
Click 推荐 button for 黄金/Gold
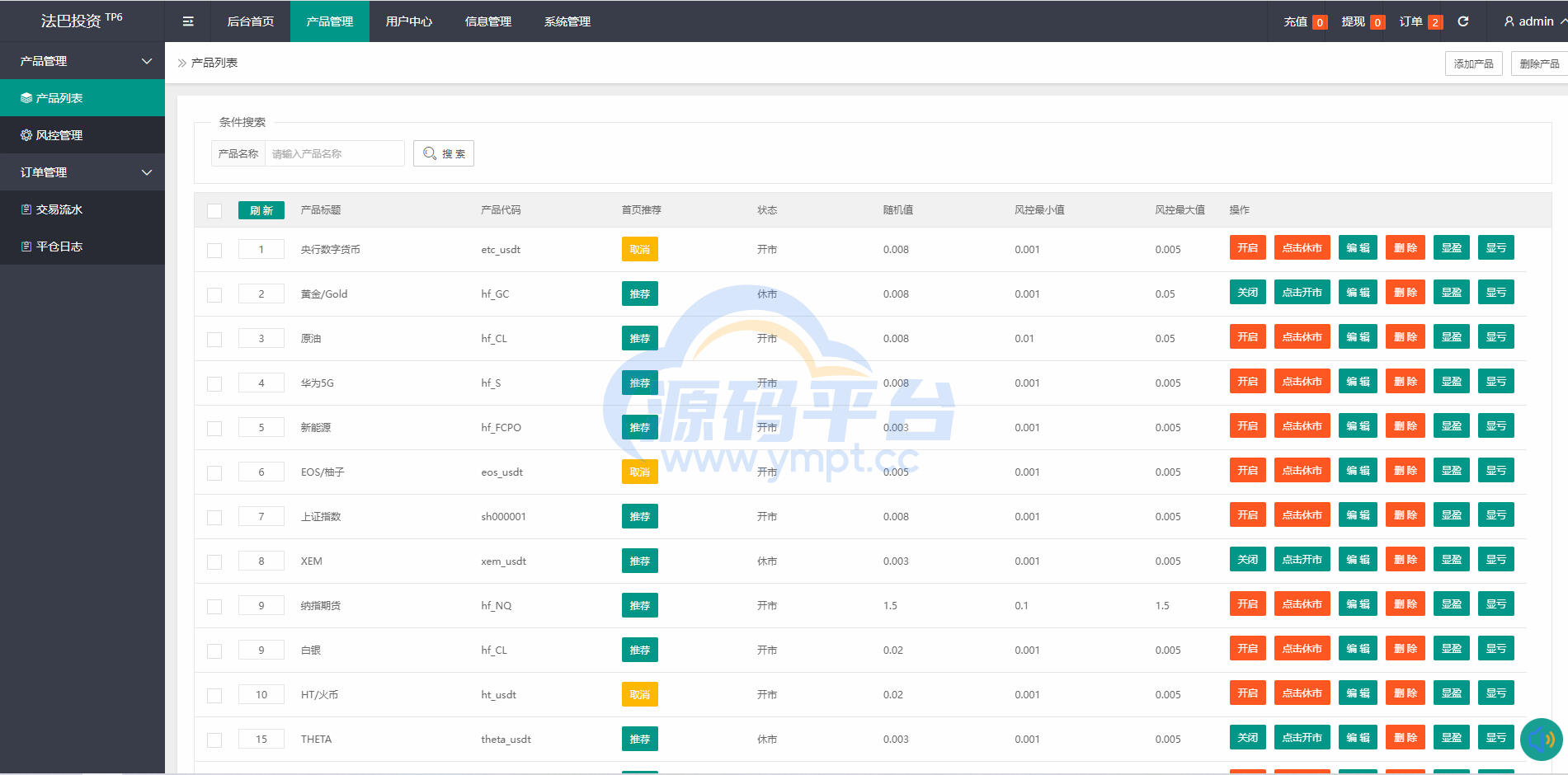[x=640, y=294]
